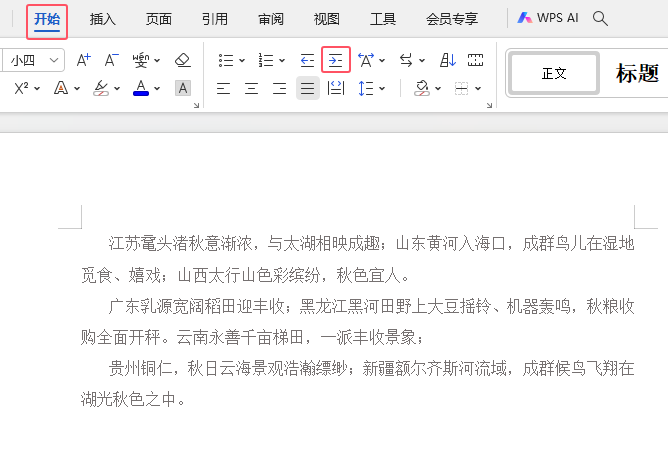Click the phonetic guide (拼音) icon
668x464 pixels.
(x=140, y=60)
